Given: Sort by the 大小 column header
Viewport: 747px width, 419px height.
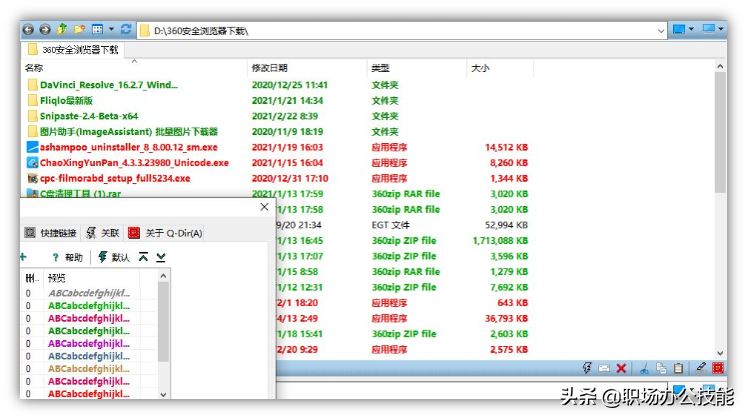Looking at the screenshot, I should click(x=480, y=68).
